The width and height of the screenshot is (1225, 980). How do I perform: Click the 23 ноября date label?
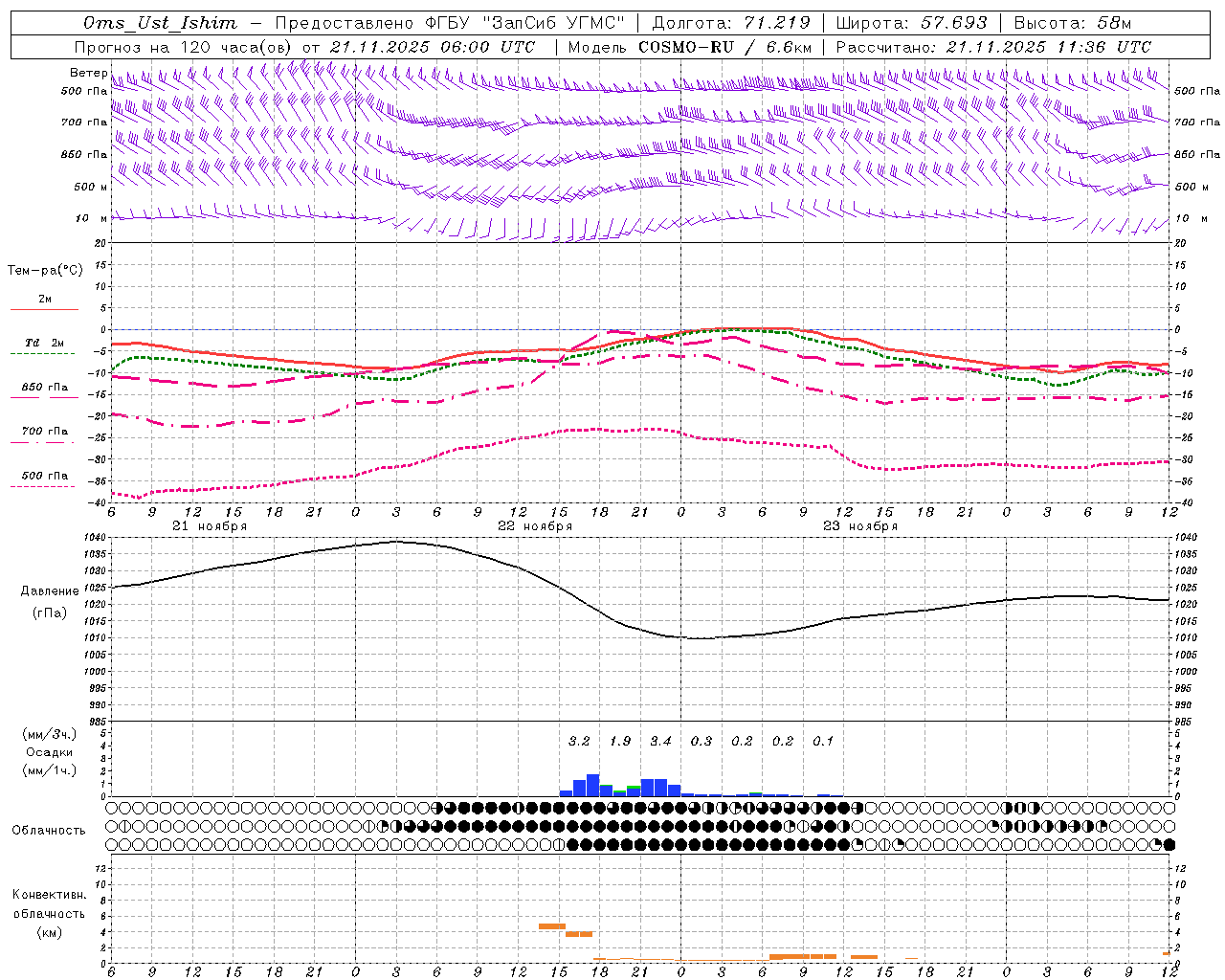pyautogui.click(x=860, y=526)
